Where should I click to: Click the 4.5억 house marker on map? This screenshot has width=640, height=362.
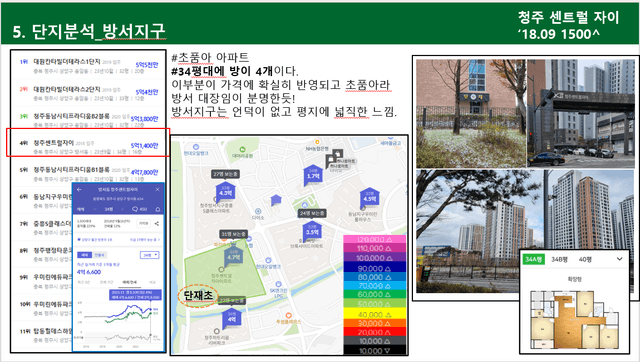pos(369,198)
